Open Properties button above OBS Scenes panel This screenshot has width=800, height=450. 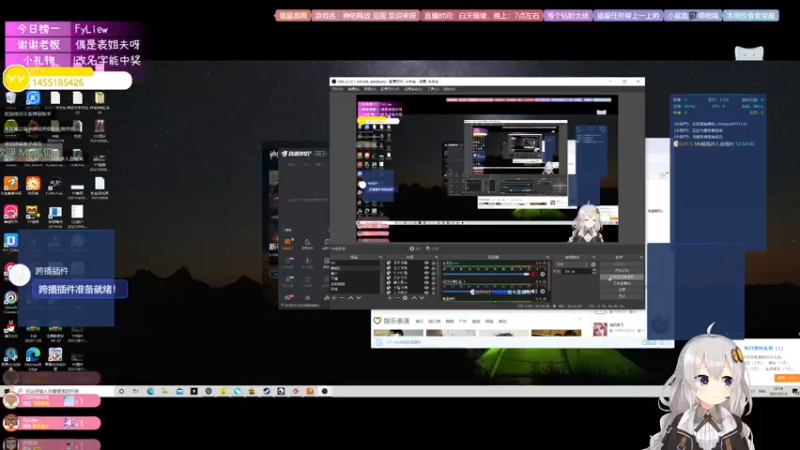415,248
